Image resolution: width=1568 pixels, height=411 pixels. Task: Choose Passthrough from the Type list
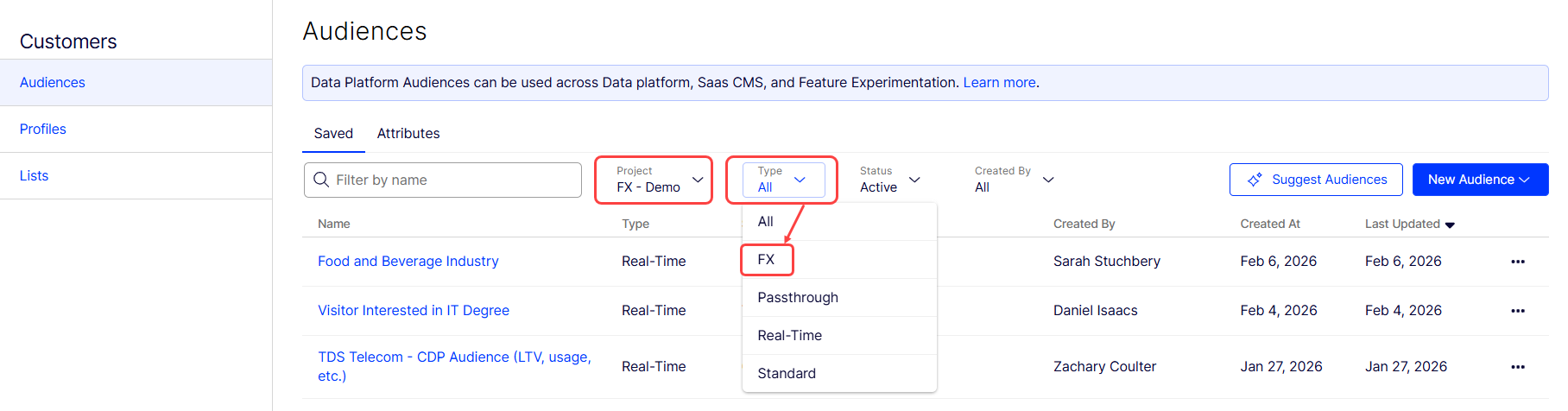coord(798,298)
